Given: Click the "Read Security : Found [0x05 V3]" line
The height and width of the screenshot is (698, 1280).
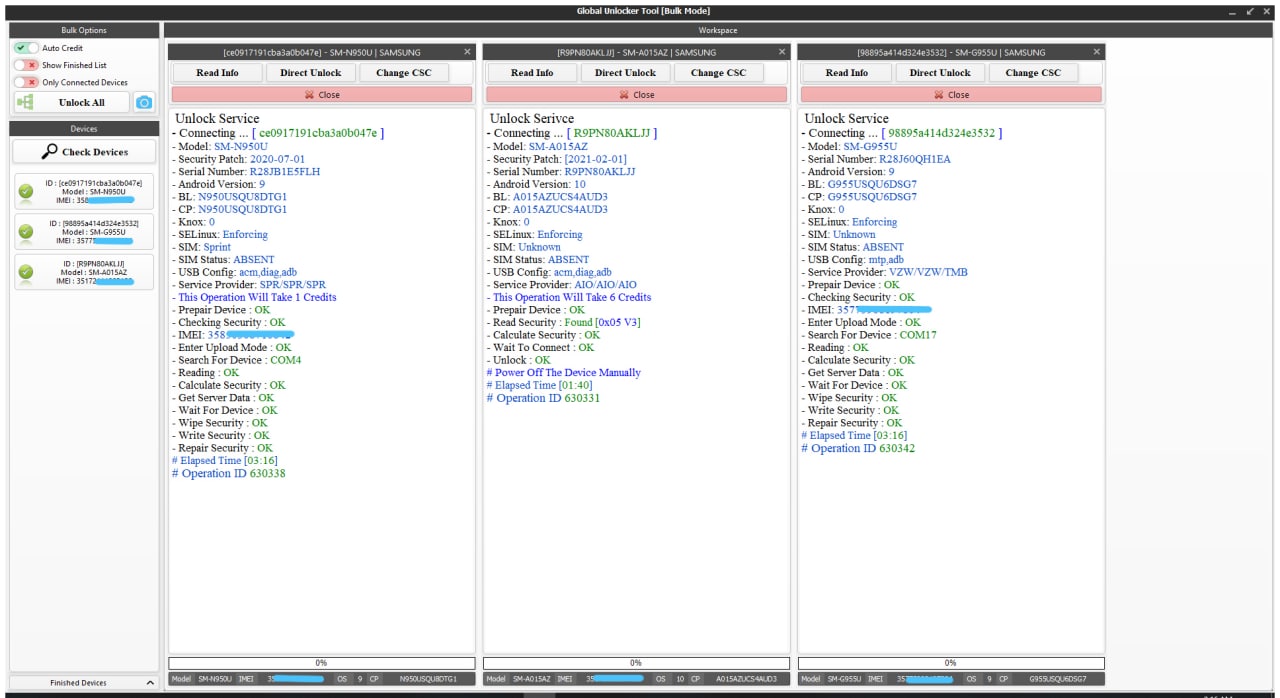Looking at the screenshot, I should pos(562,322).
